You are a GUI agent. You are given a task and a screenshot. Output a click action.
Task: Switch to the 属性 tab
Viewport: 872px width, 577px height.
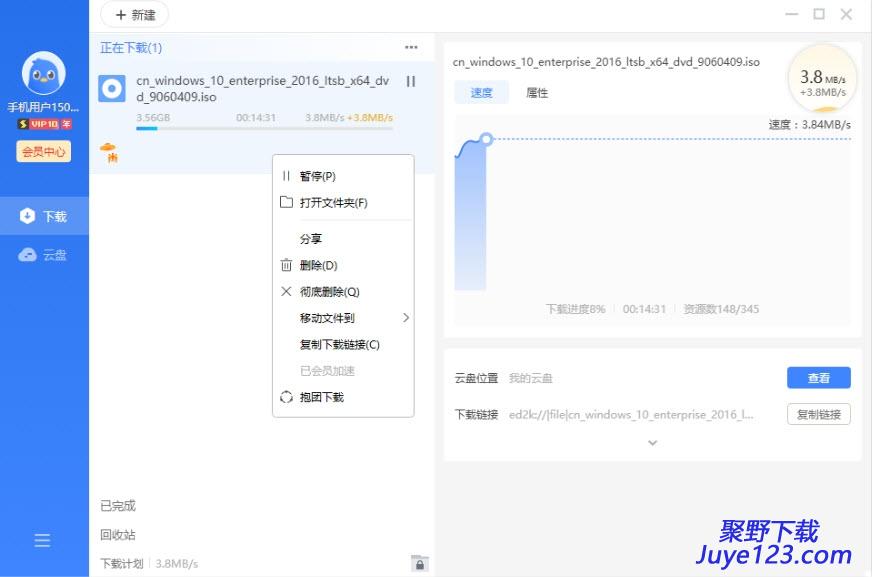pyautogui.click(x=537, y=93)
